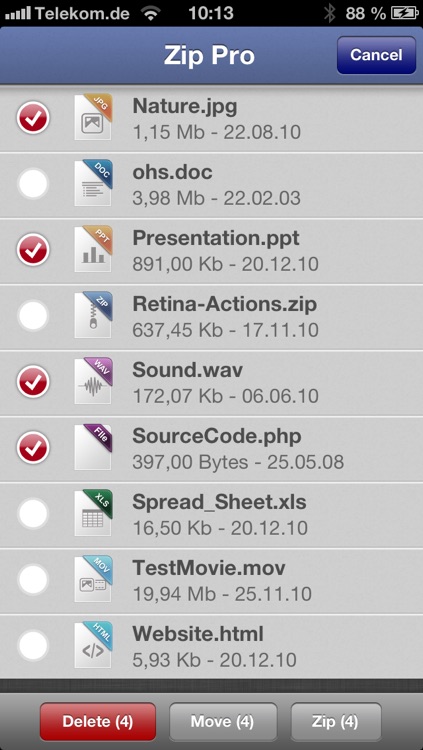The width and height of the screenshot is (423, 750).
Task: Tap the MOV file icon for TestMovie.mov
Action: click(93, 579)
